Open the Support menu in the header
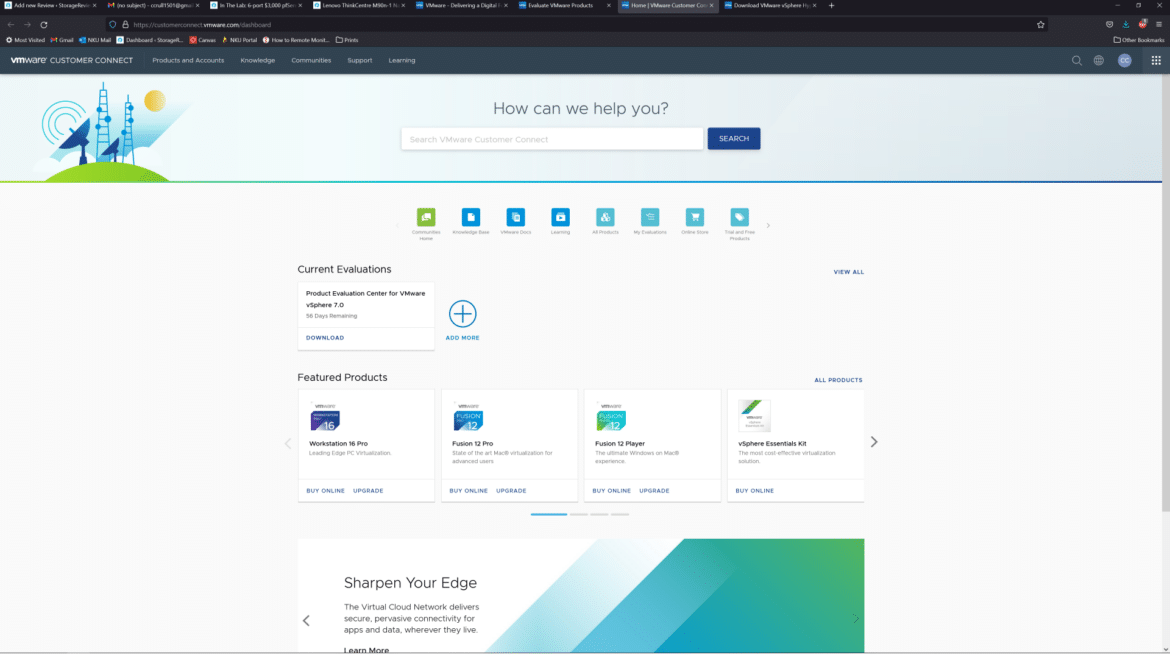Image resolution: width=1170 pixels, height=663 pixels. pos(360,60)
